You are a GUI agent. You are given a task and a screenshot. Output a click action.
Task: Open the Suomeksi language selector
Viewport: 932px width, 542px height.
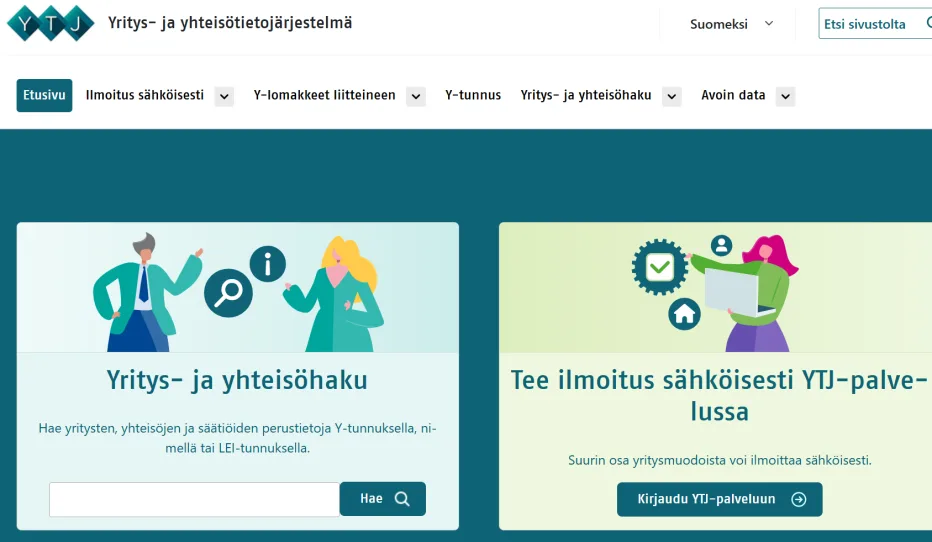tap(731, 24)
